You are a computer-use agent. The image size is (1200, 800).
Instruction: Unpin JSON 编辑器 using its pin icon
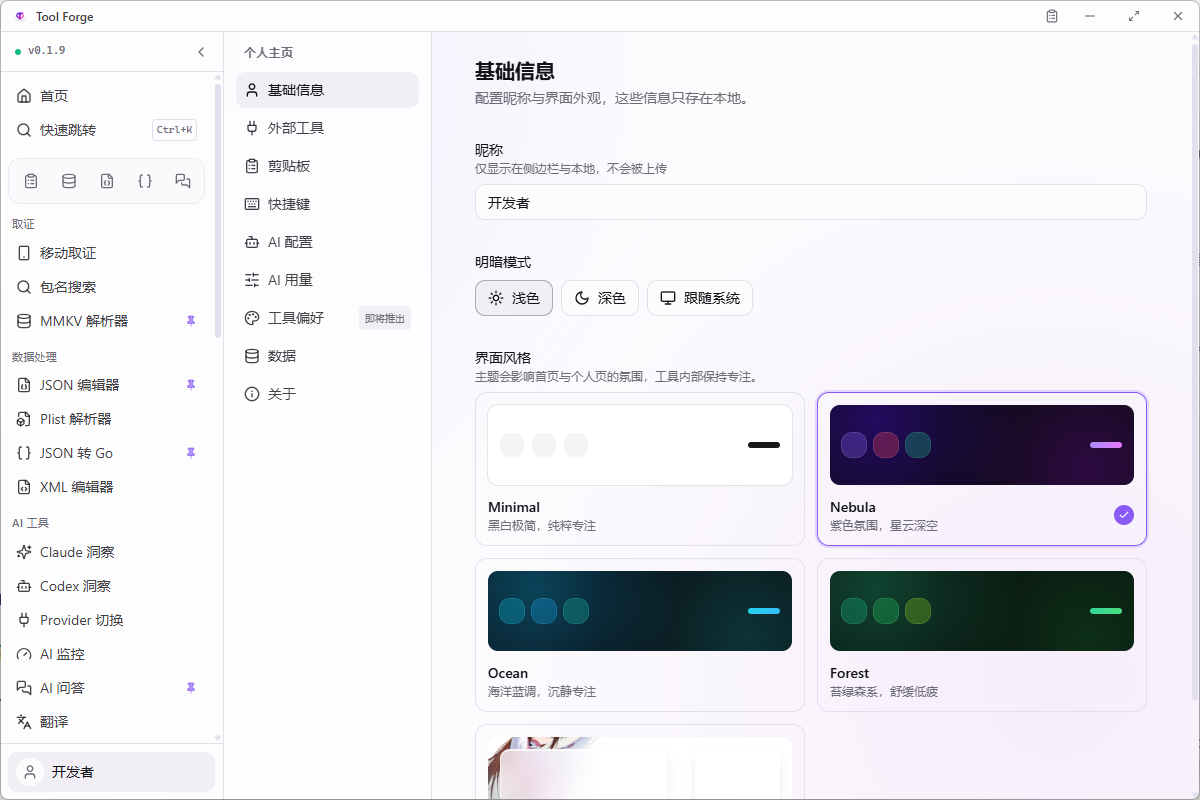click(191, 385)
